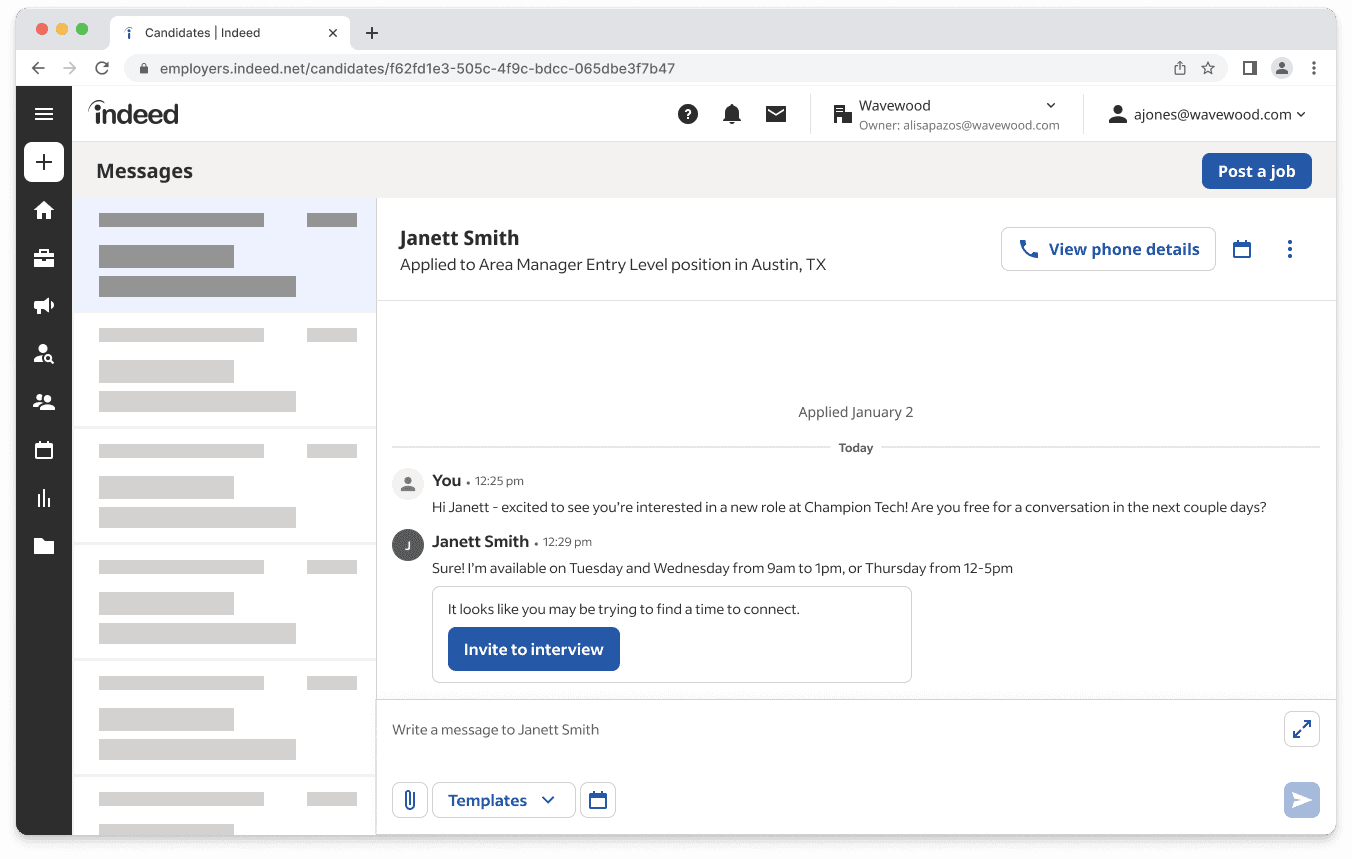Open the Chrome three-dot menu
The image size is (1352, 859).
(1314, 68)
